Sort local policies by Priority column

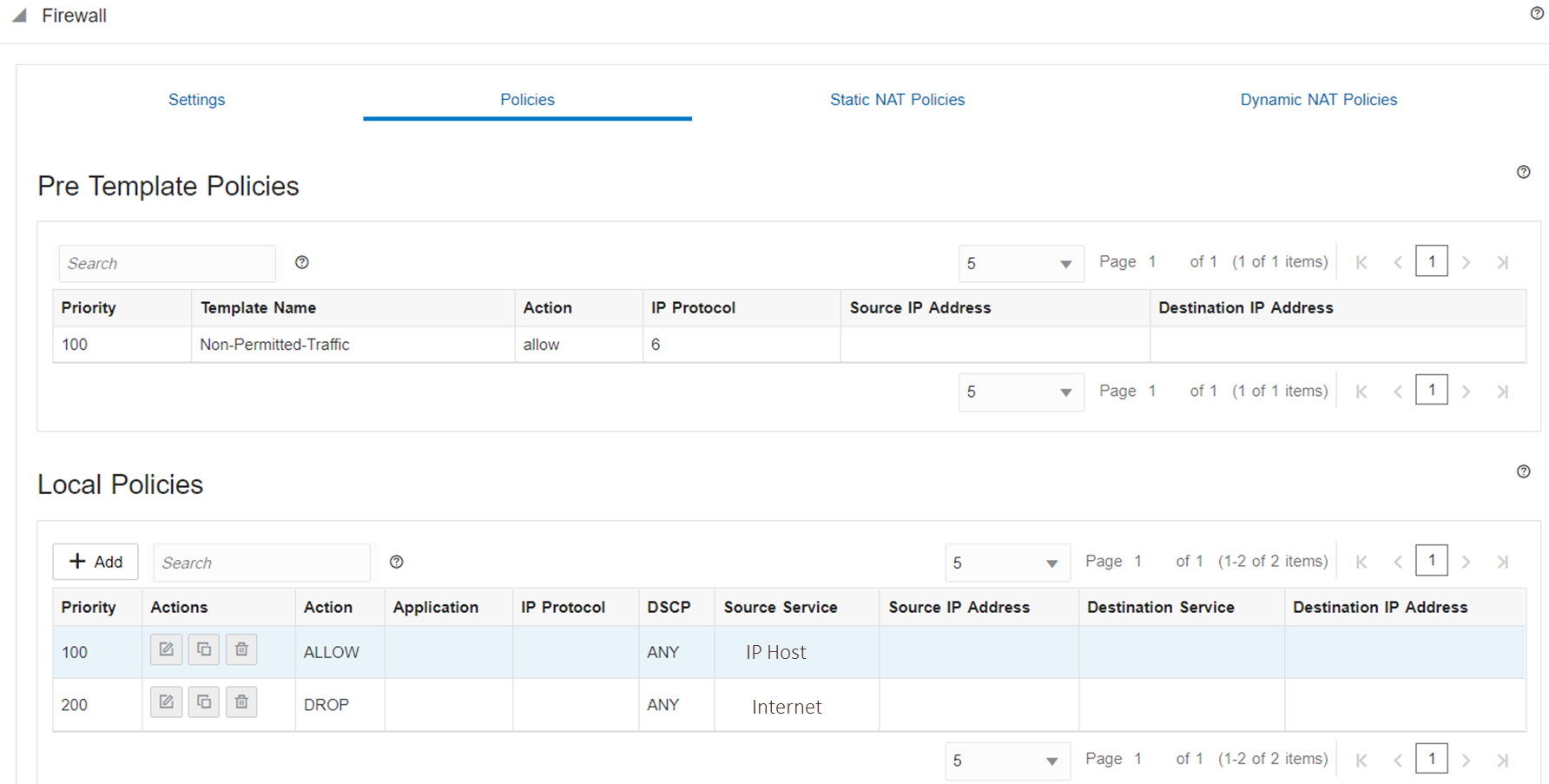[89, 607]
